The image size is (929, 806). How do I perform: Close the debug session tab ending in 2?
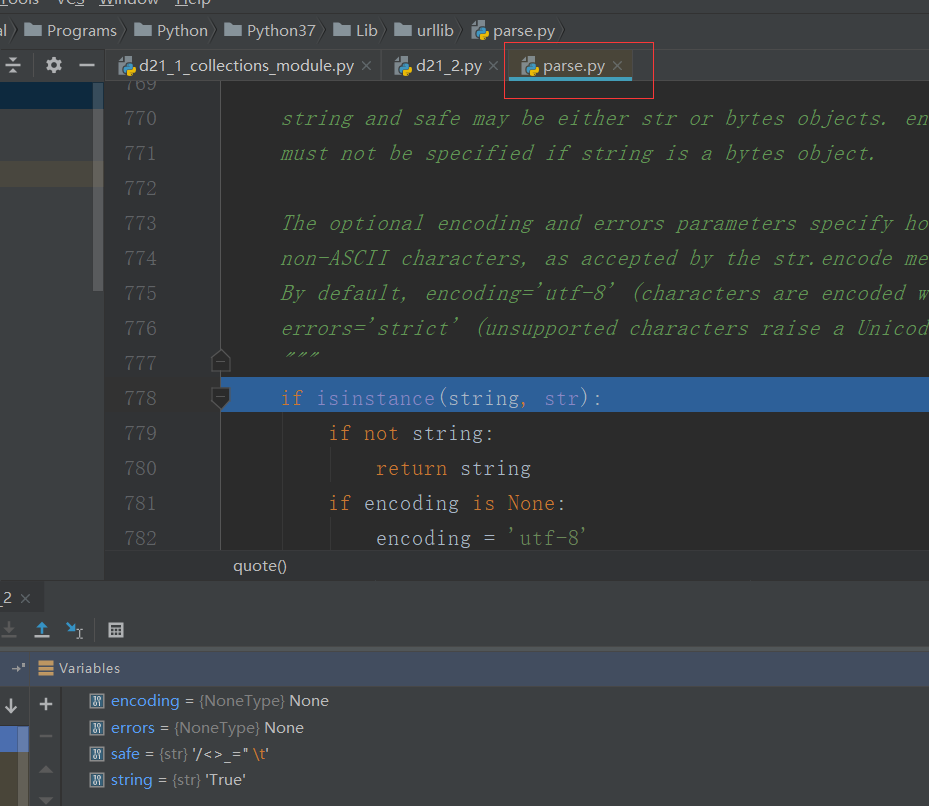[25, 599]
